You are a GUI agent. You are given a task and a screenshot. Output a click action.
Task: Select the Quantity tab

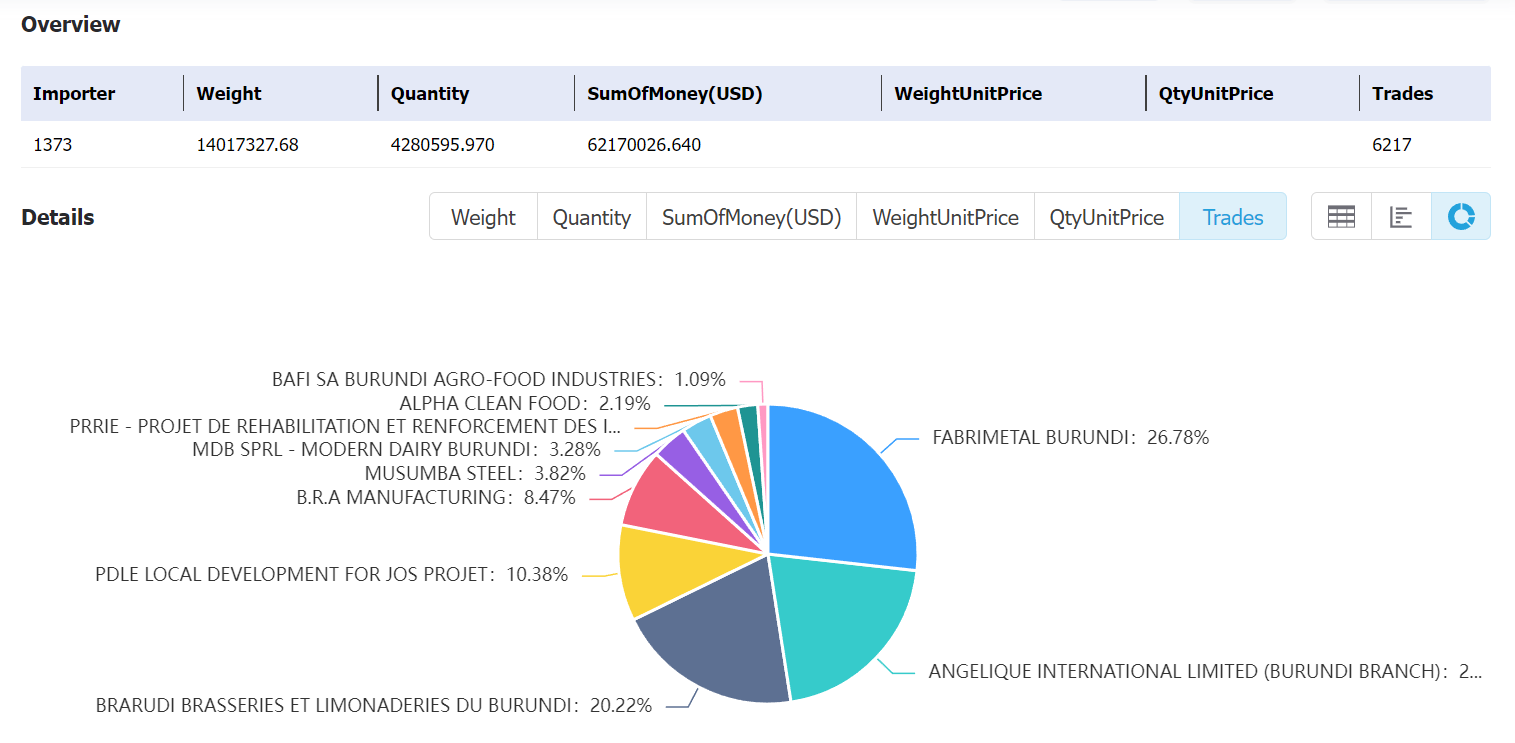[x=592, y=217]
